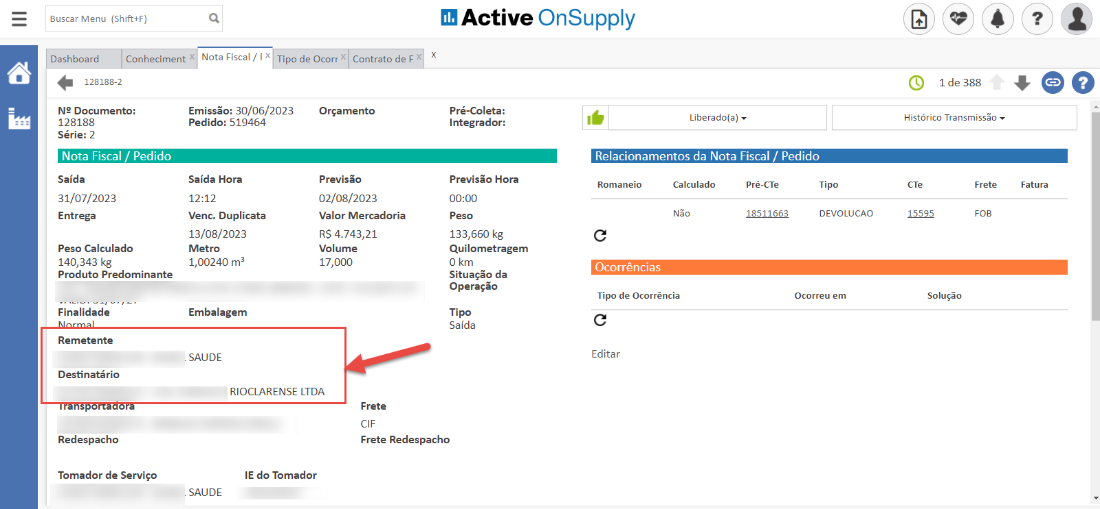Open the Liberado(a) status dropdown

[x=717, y=118]
